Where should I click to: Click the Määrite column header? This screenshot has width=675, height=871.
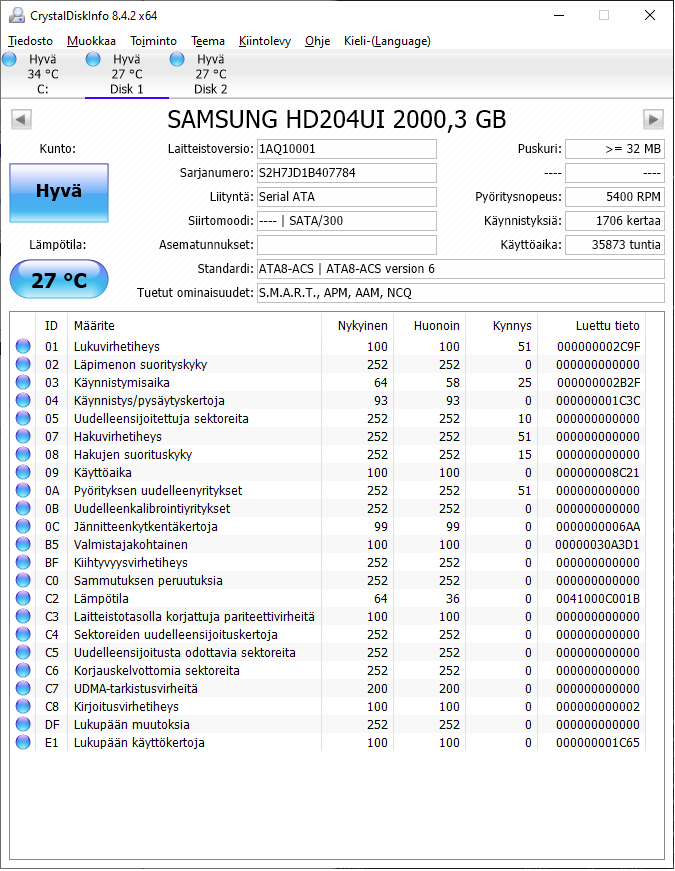pyautogui.click(x=194, y=326)
